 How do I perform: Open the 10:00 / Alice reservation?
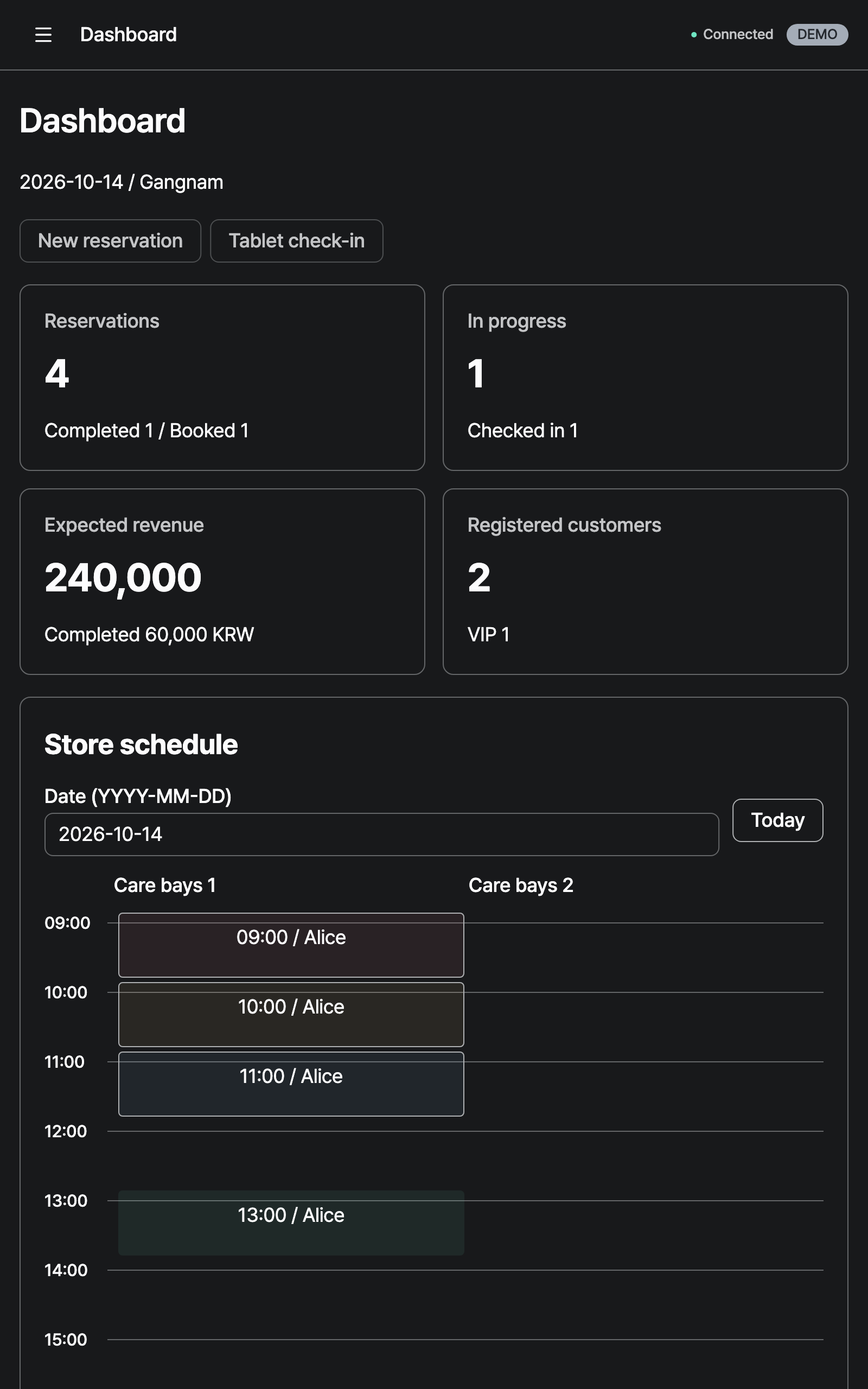point(291,1014)
